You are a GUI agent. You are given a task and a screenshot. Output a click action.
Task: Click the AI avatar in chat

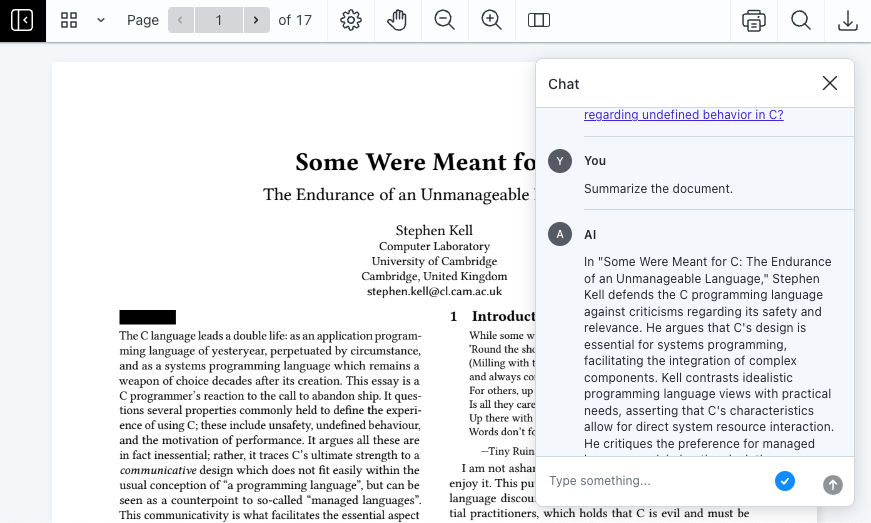(x=560, y=234)
